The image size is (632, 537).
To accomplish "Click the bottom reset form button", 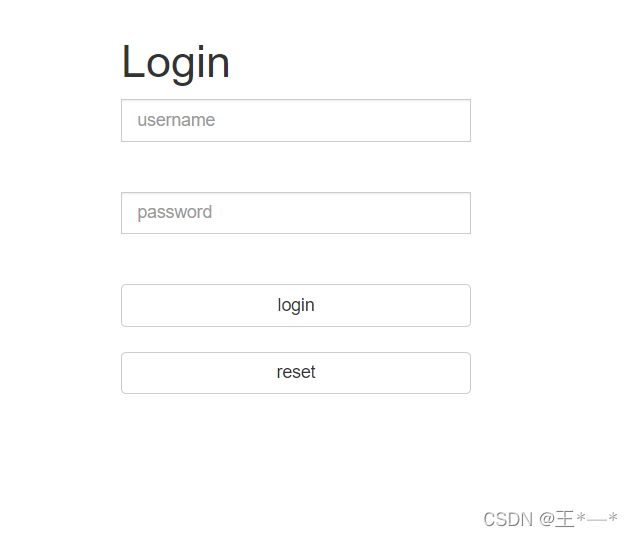I will tap(296, 373).
